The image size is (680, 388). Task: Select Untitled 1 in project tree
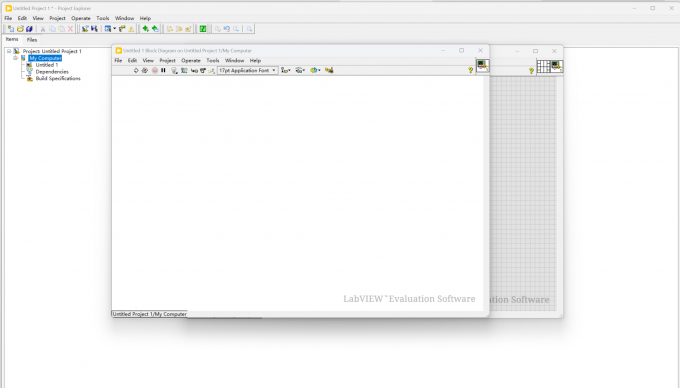tap(46, 65)
